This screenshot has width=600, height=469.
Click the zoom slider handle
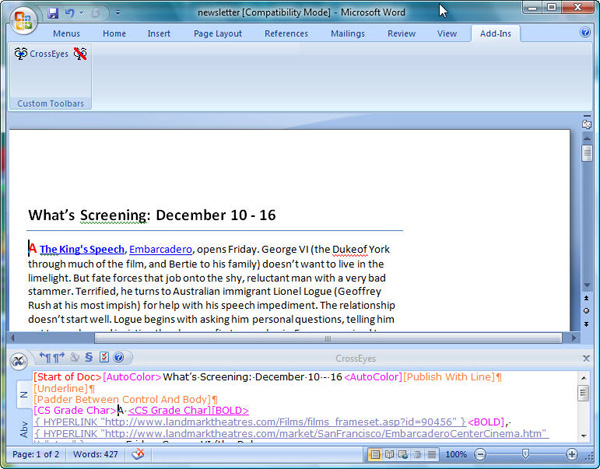(525, 454)
